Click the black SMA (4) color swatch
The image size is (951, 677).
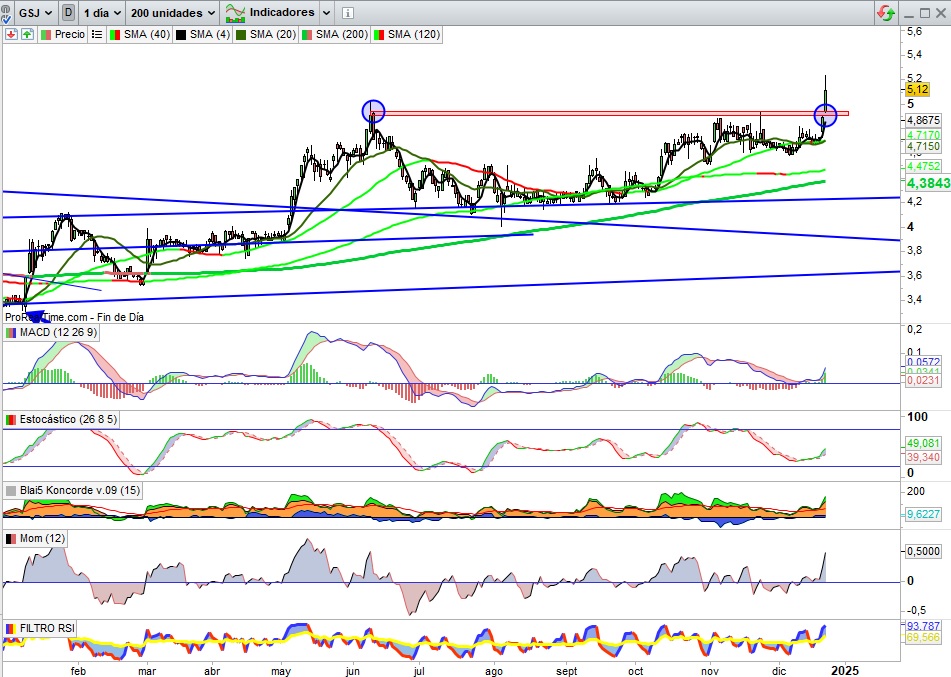pos(181,35)
